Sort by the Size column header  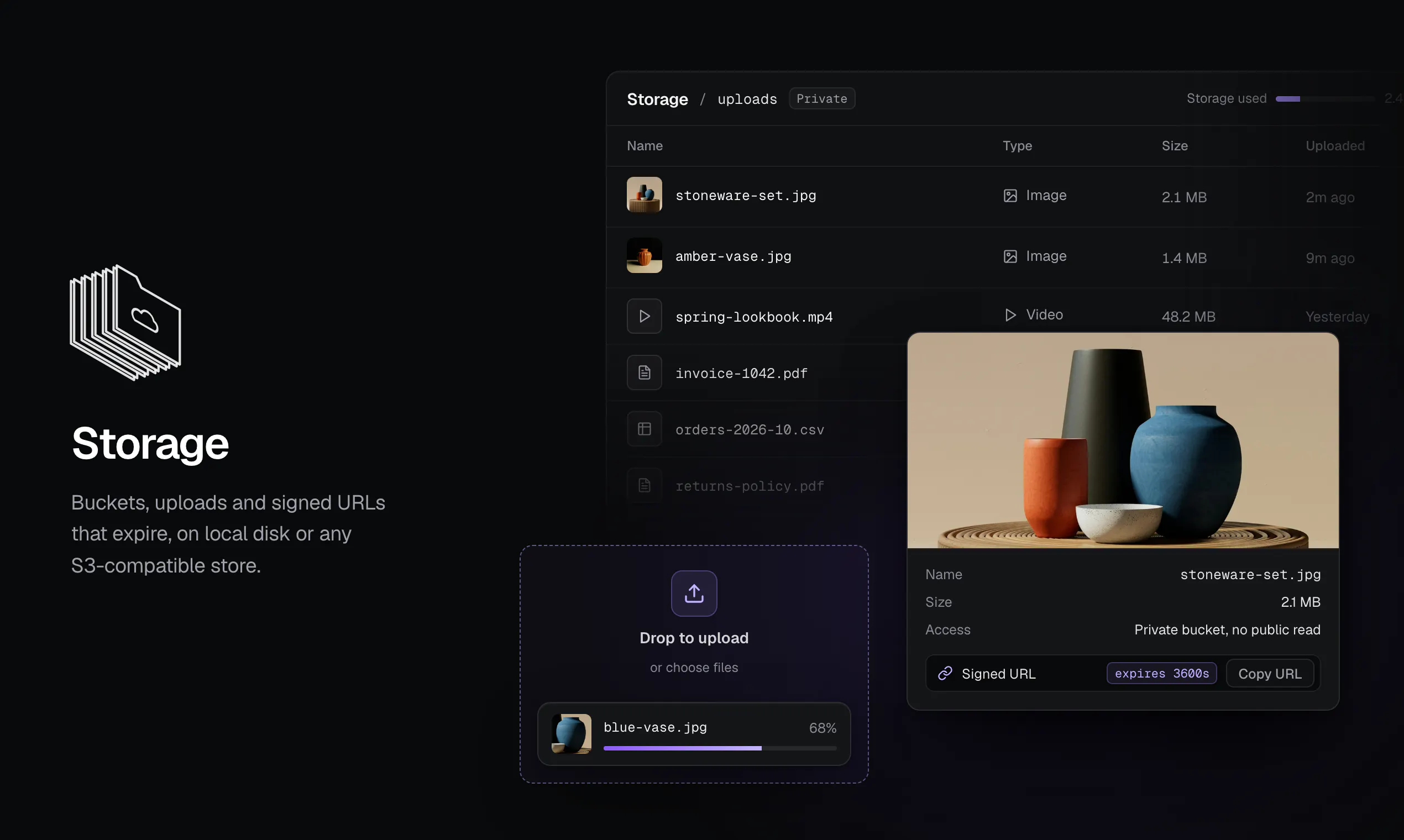[x=1175, y=145]
